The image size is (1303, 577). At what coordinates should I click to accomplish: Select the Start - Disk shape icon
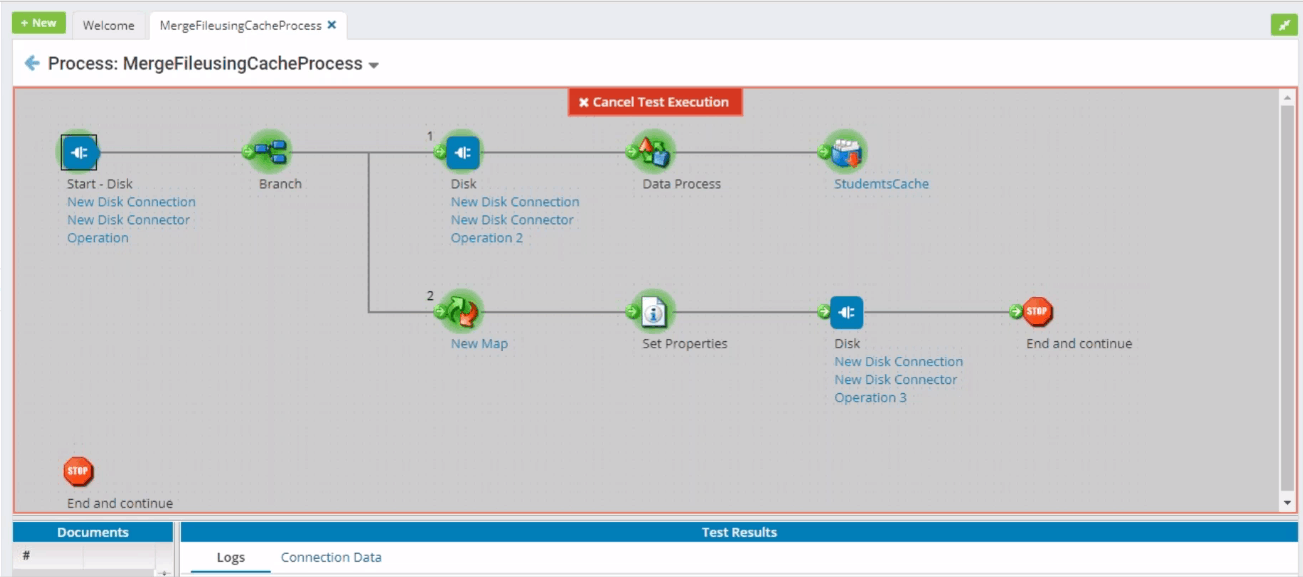pos(79,153)
